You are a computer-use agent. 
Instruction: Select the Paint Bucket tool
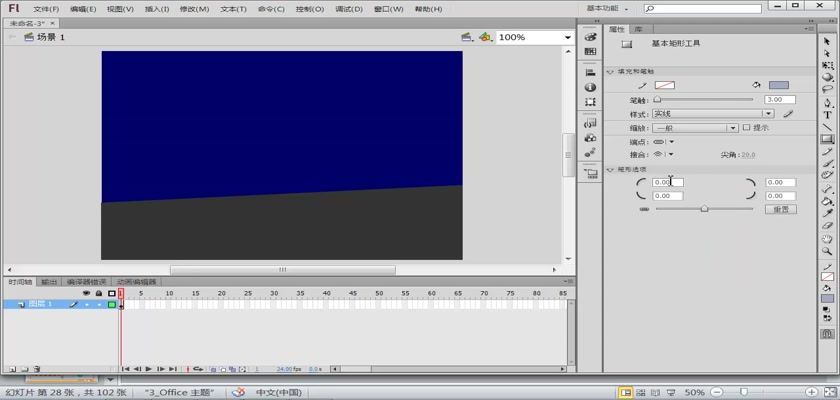point(827,201)
